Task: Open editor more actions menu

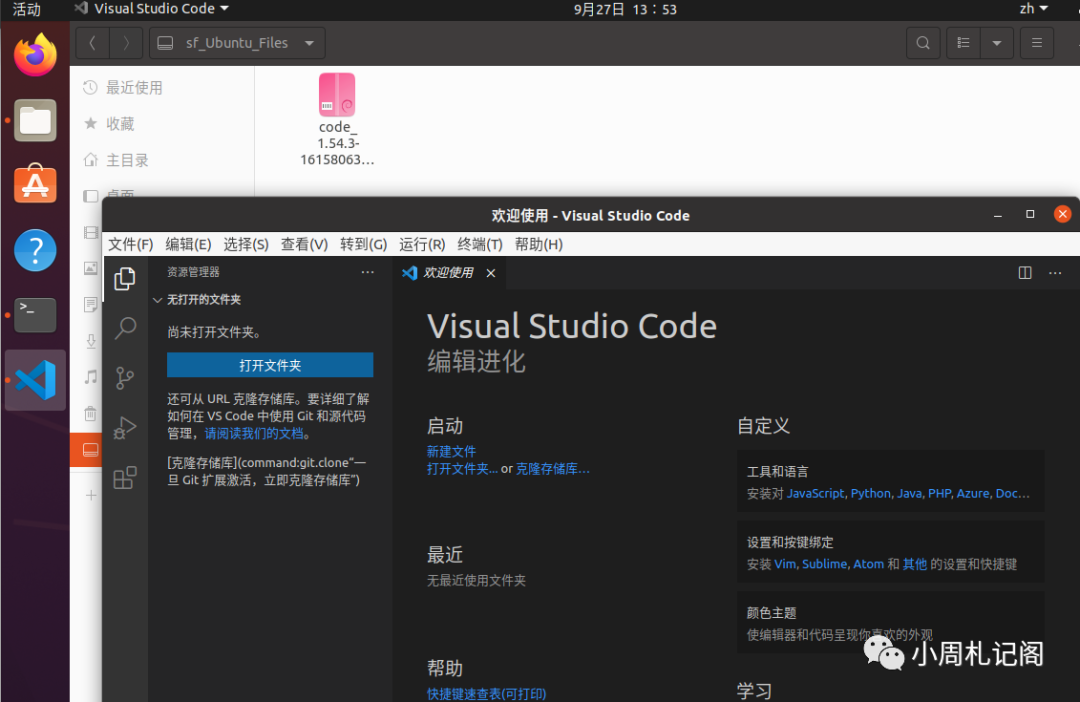Action: (x=1055, y=273)
